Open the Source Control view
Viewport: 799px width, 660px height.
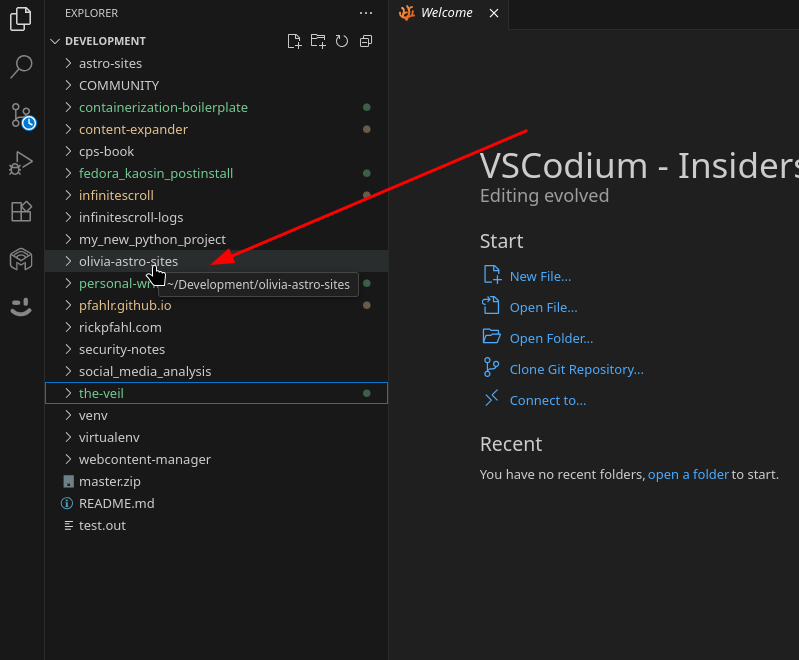point(22,116)
